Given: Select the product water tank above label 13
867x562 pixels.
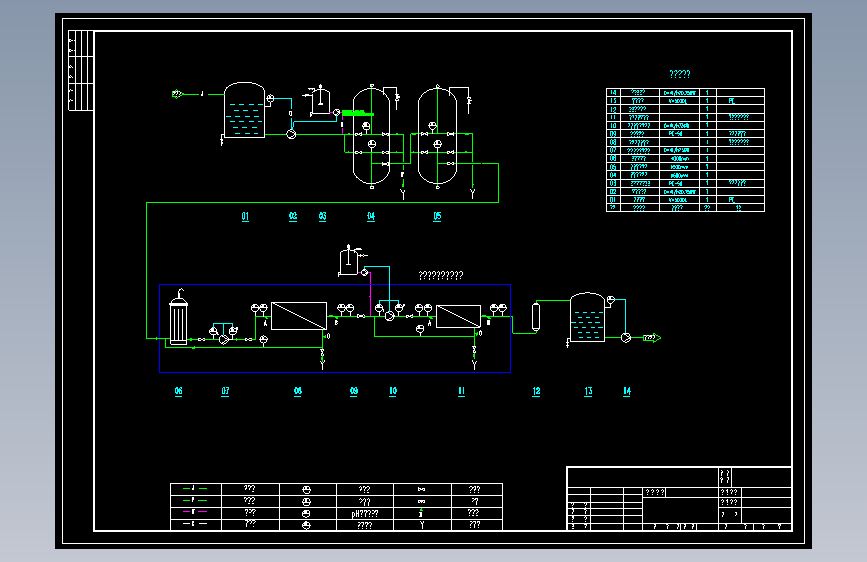Looking at the screenshot, I should (587, 317).
